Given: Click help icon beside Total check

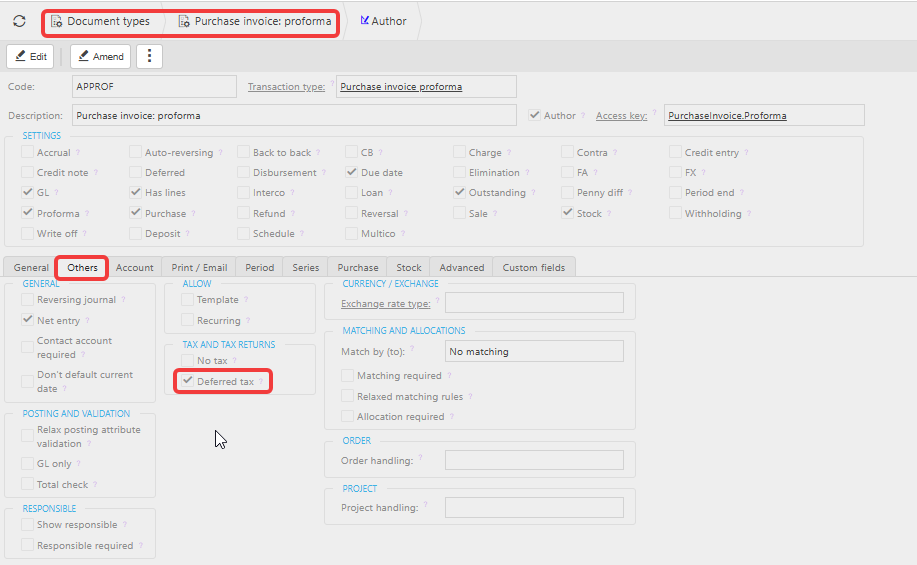Looking at the screenshot, I should point(95,484).
